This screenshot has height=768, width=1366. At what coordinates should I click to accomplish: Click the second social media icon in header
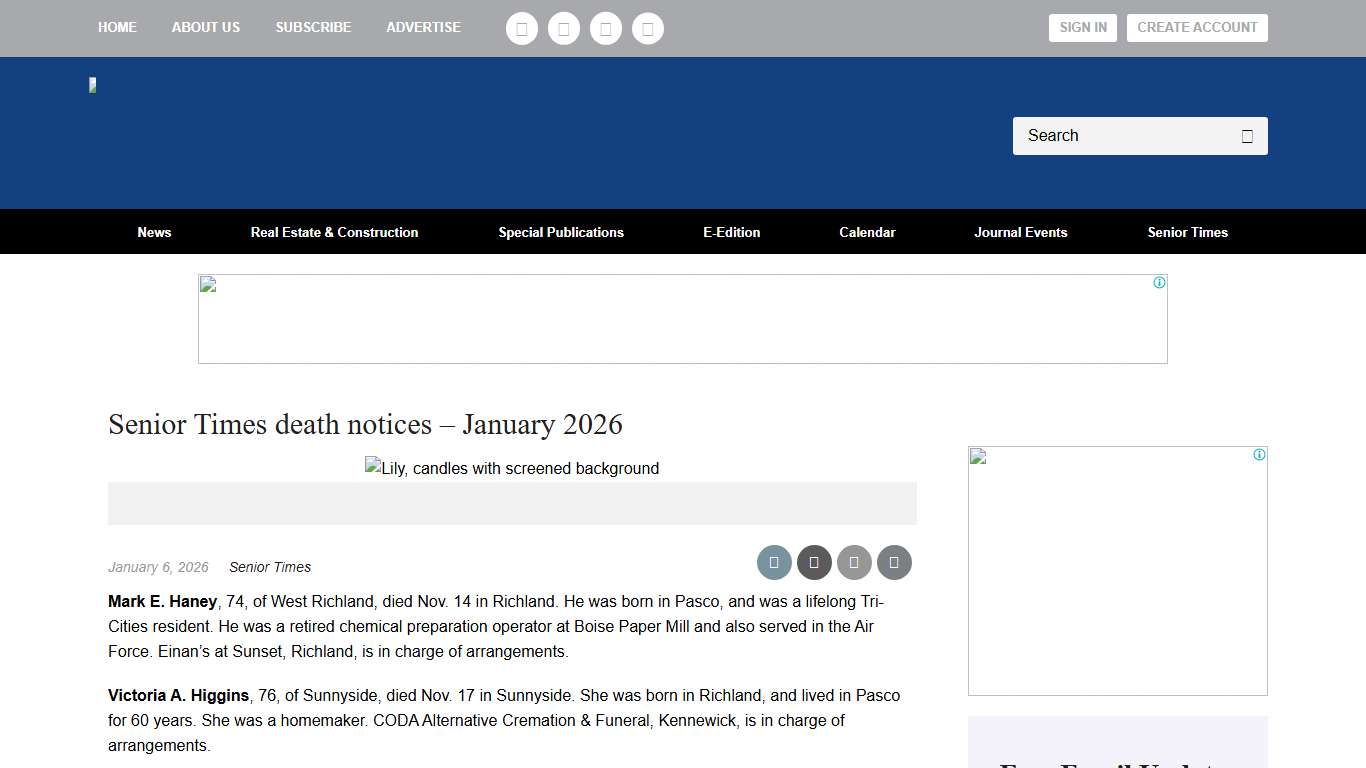click(563, 28)
